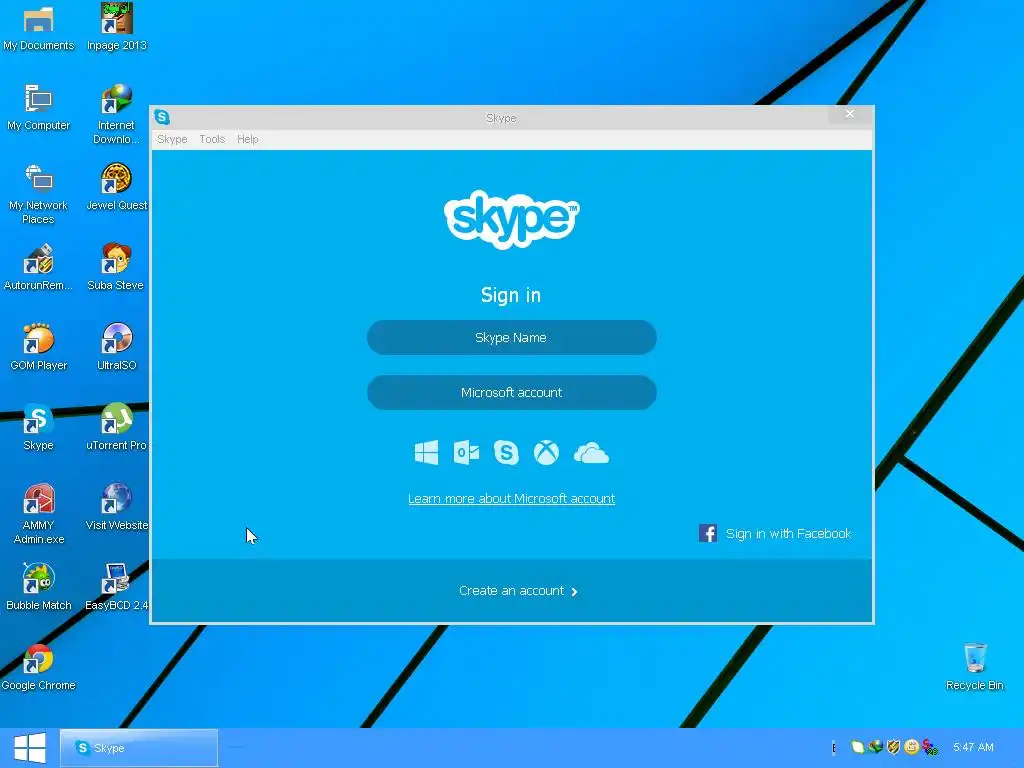1024x768 pixels.
Task: Sign in with Microsoft account button
Action: pyautogui.click(x=511, y=392)
